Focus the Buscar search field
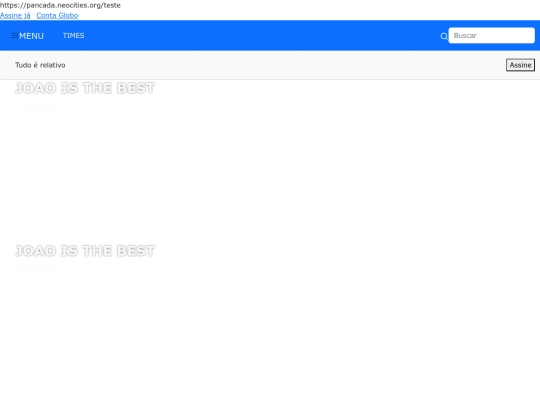The height and width of the screenshot is (405, 540). pos(491,35)
